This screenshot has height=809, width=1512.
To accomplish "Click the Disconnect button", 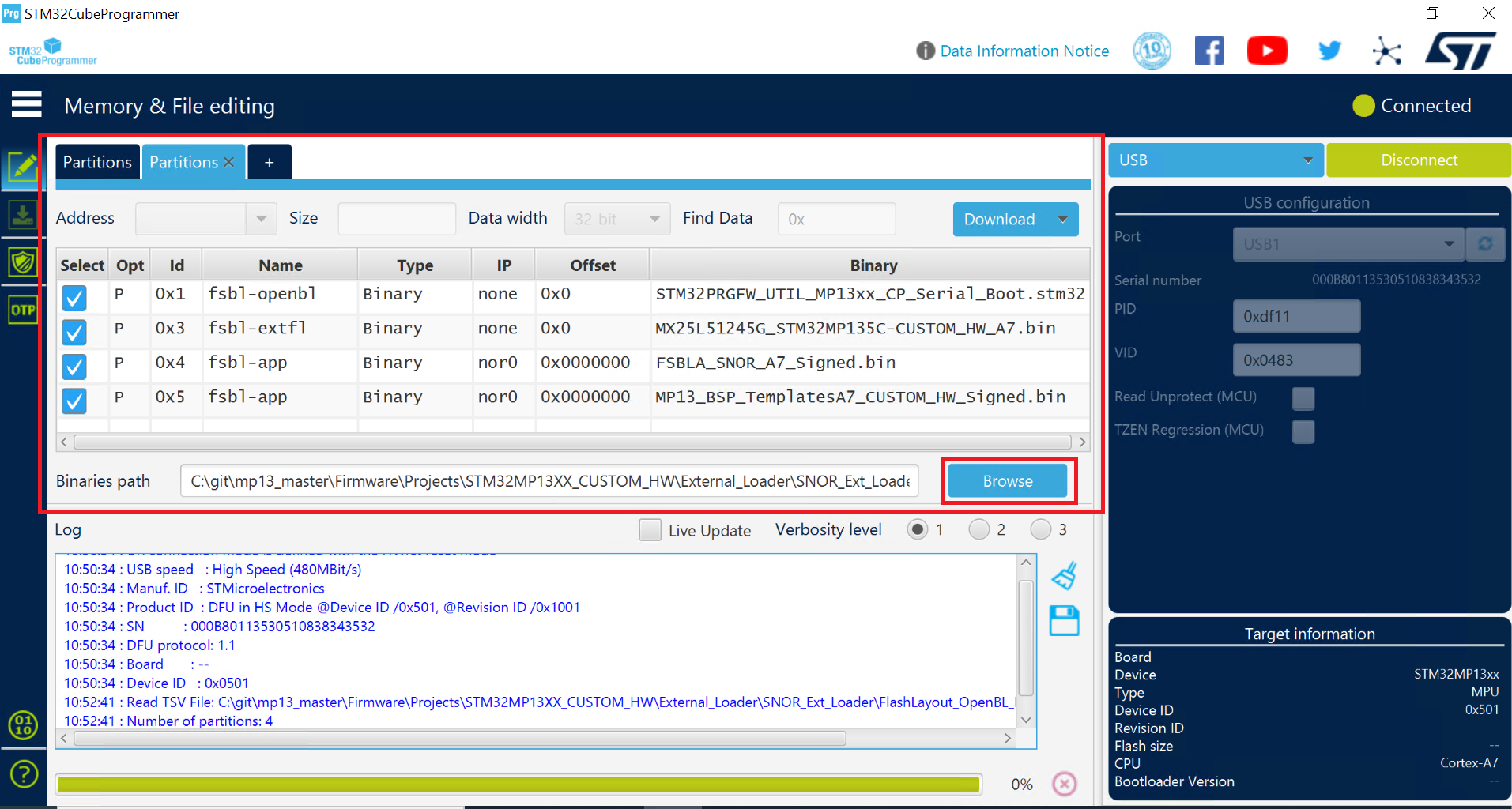I will click(x=1419, y=160).
